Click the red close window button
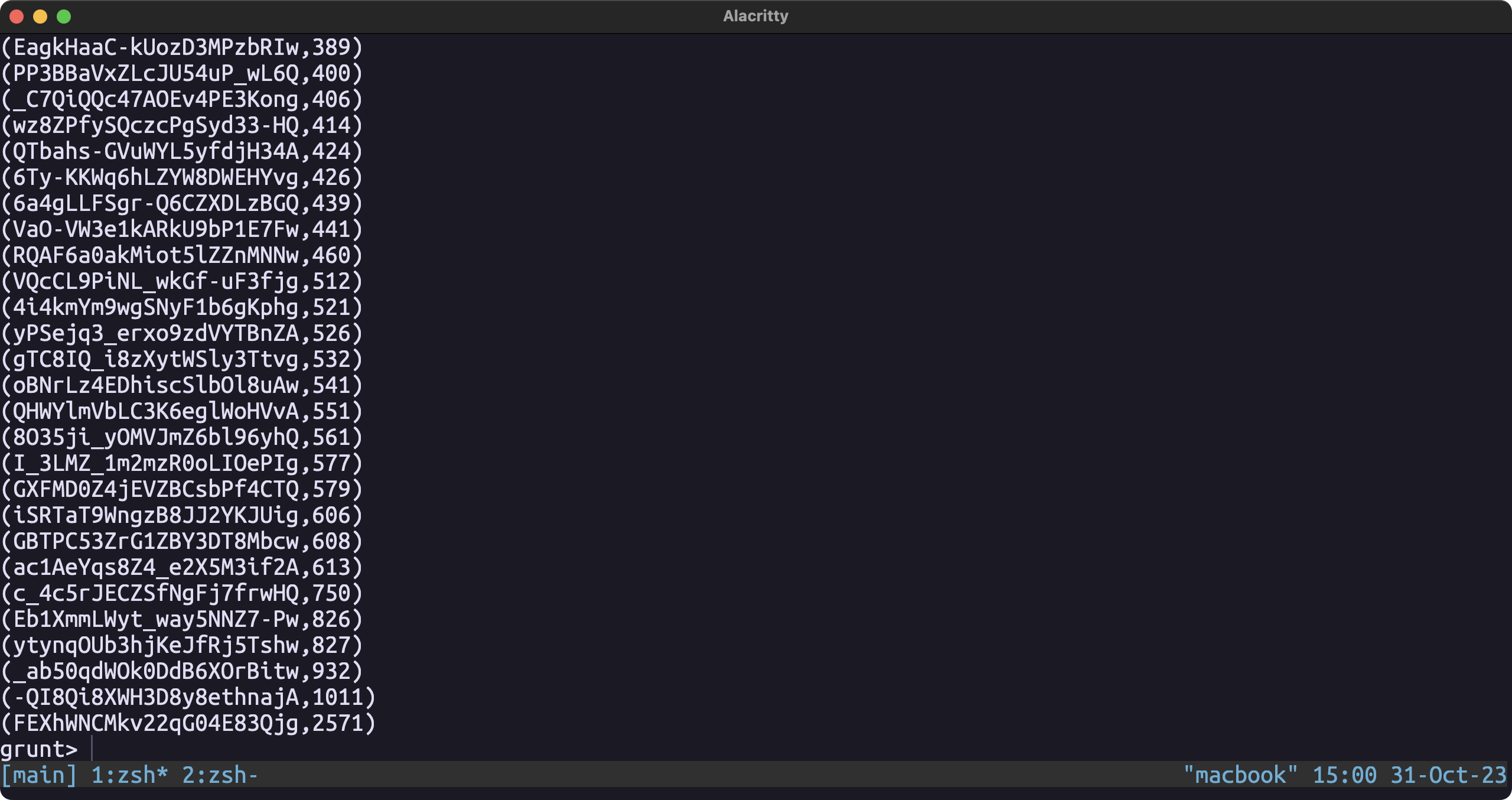1512x800 pixels. 17,17
